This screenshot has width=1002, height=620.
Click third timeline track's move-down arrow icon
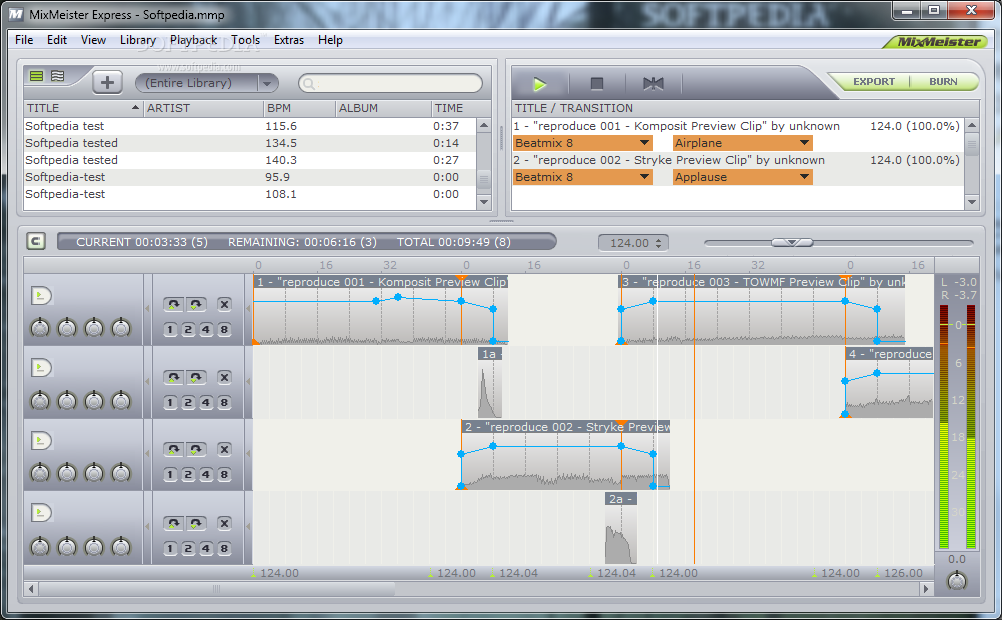[196, 449]
